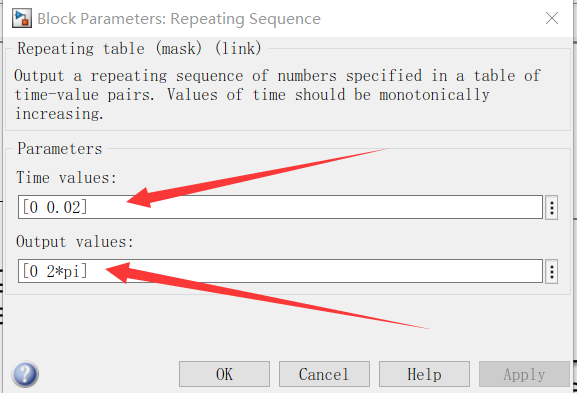Click the empty gray area above the OK button

pos(224,328)
